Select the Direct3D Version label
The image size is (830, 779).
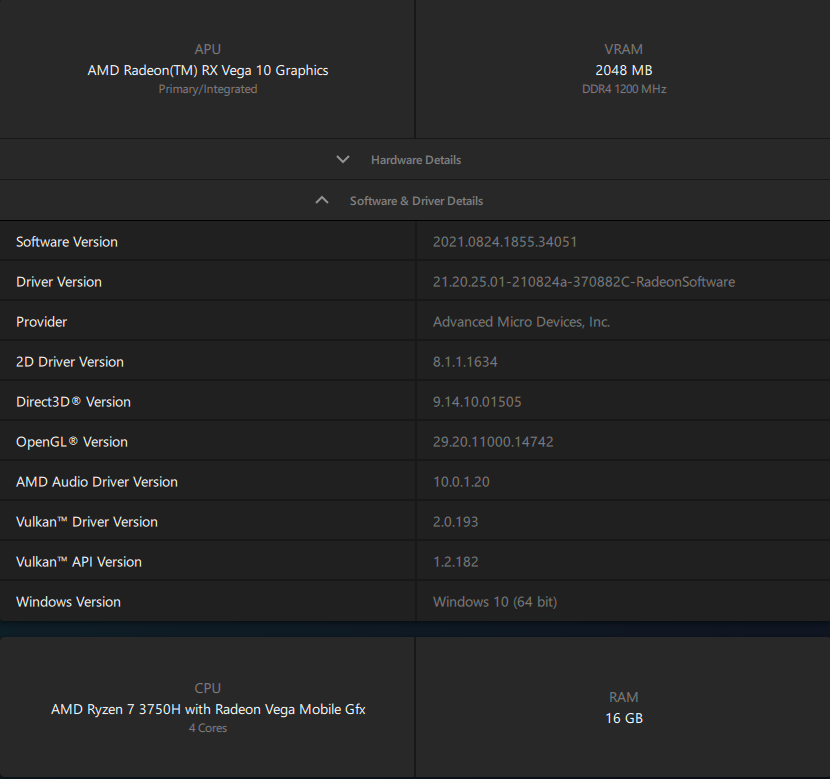click(x=73, y=402)
